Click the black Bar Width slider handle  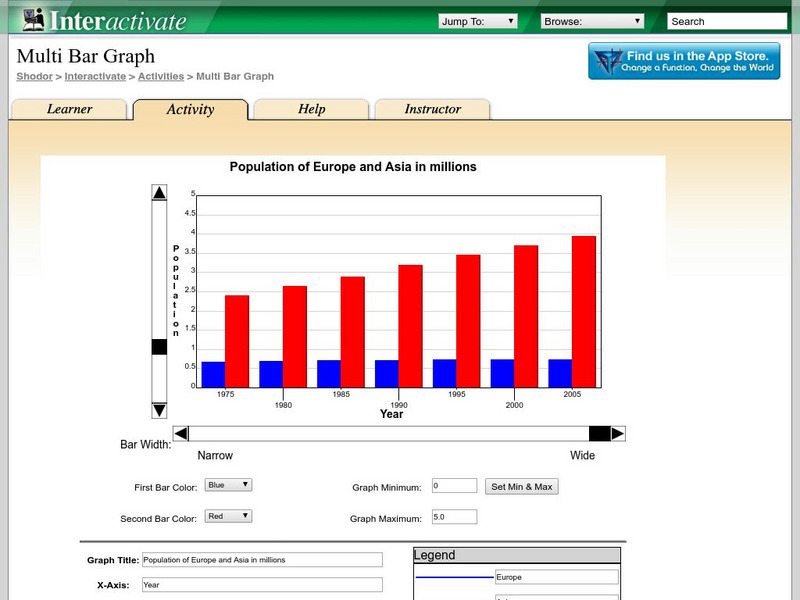coord(599,433)
